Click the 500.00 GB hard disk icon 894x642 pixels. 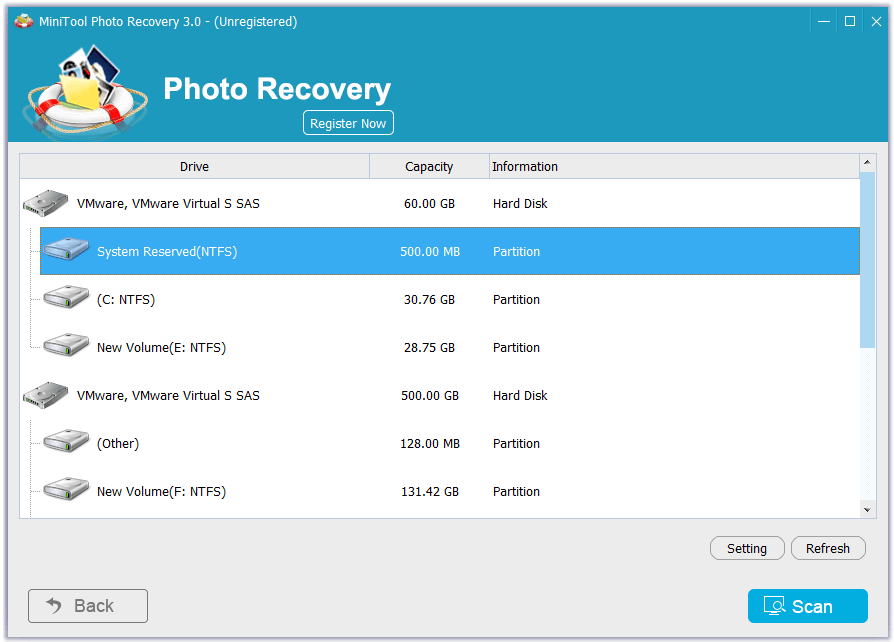[x=46, y=395]
